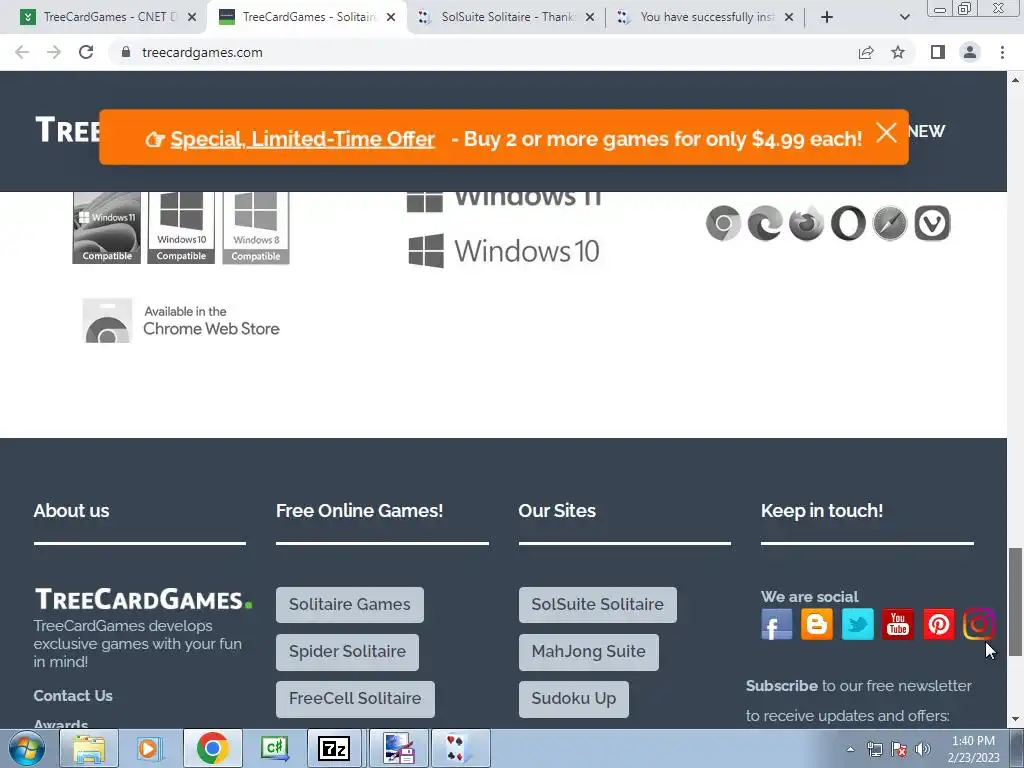Open the Chrome Web Store badge
The height and width of the screenshot is (768, 1024).
pyautogui.click(x=181, y=321)
